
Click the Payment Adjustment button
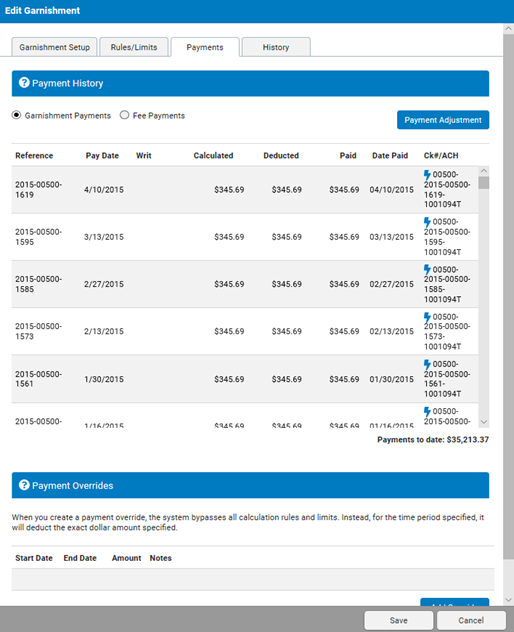tap(443, 120)
